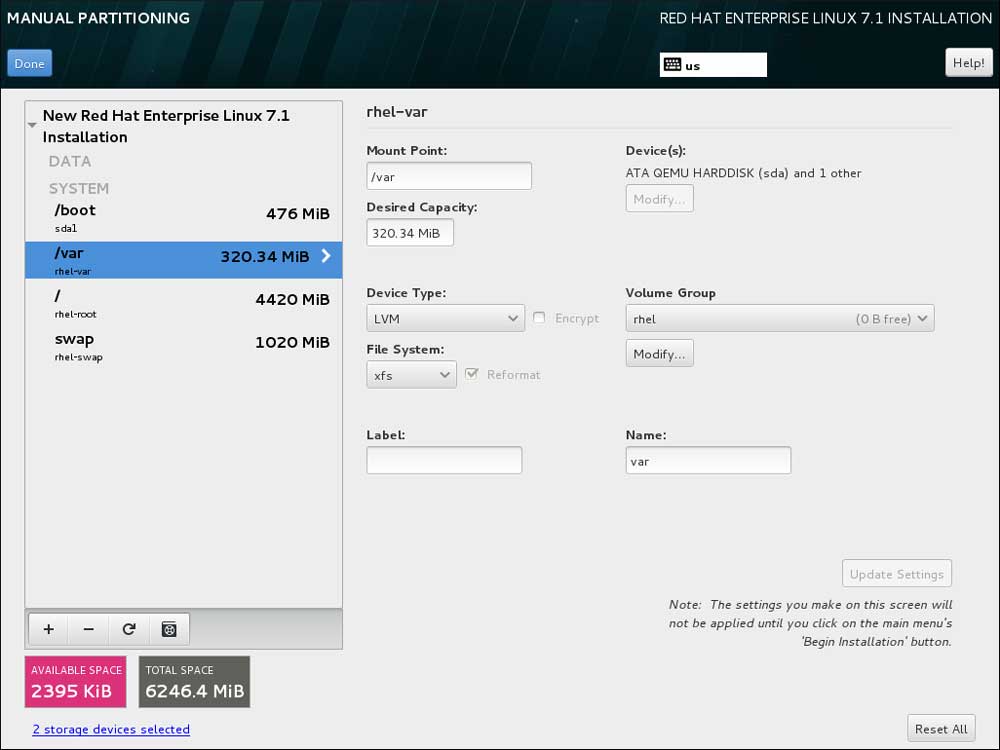
Task: Open the Volume Group rhel dropdown
Action: pyautogui.click(x=779, y=318)
